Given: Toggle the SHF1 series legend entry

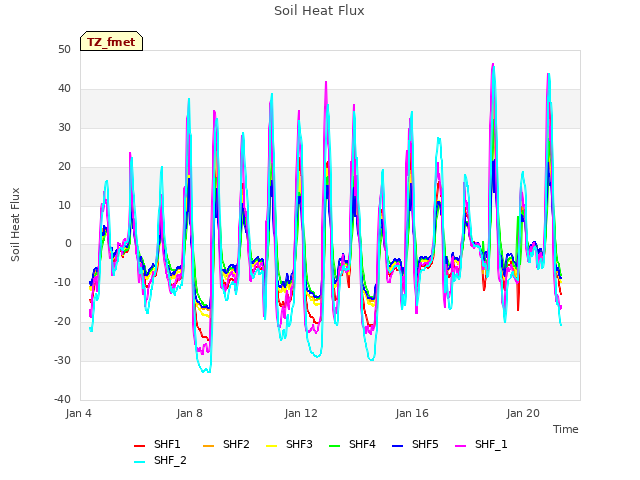Looking at the screenshot, I should pyautogui.click(x=157, y=444).
